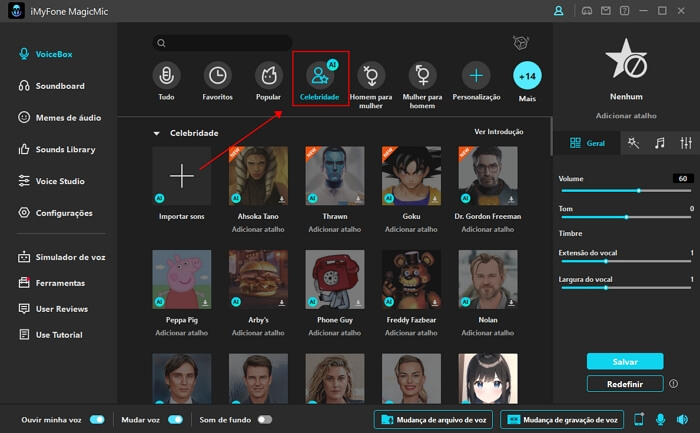Open info icon beside Redefinir
700x433 pixels.
coord(673,383)
